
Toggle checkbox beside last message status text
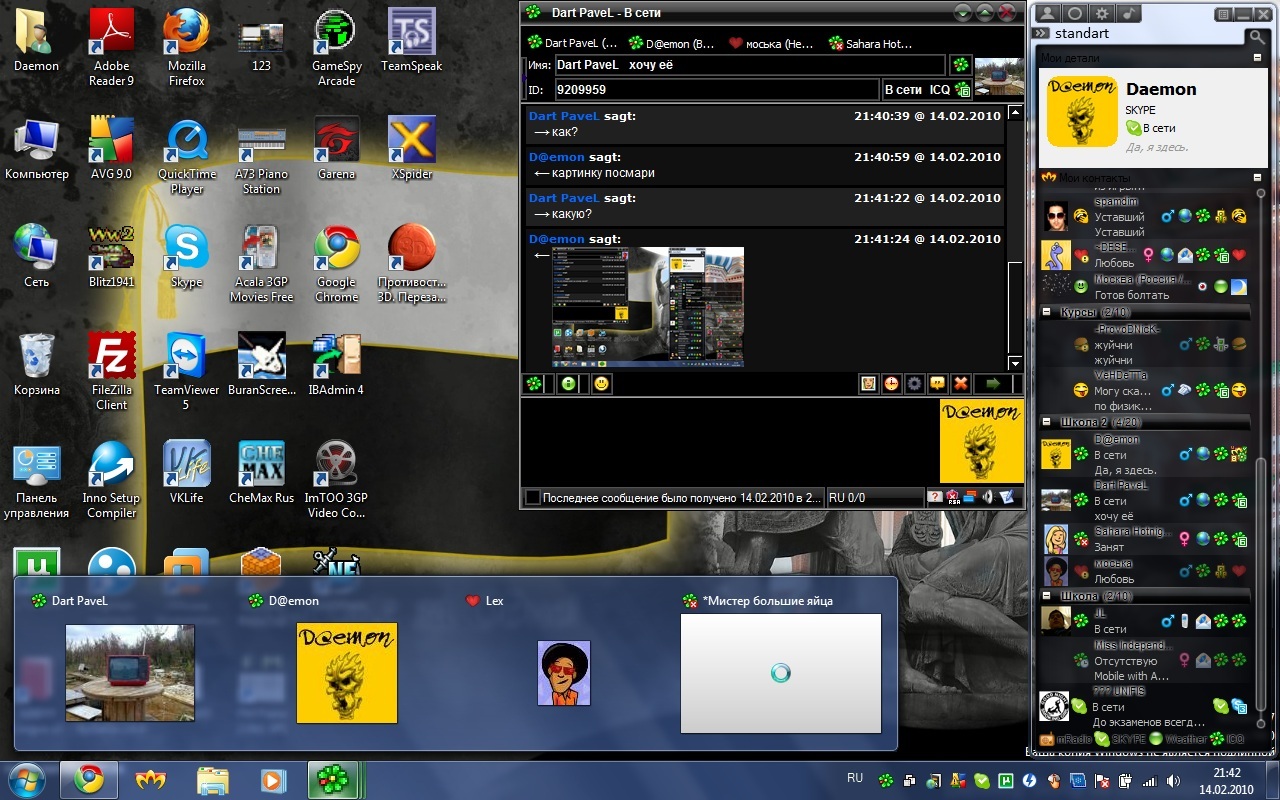click(x=533, y=497)
